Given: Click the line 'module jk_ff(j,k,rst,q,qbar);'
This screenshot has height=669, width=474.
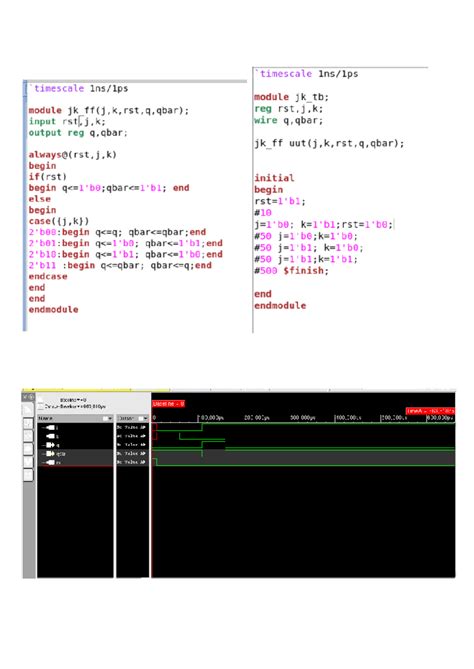Looking at the screenshot, I should [x=108, y=111].
